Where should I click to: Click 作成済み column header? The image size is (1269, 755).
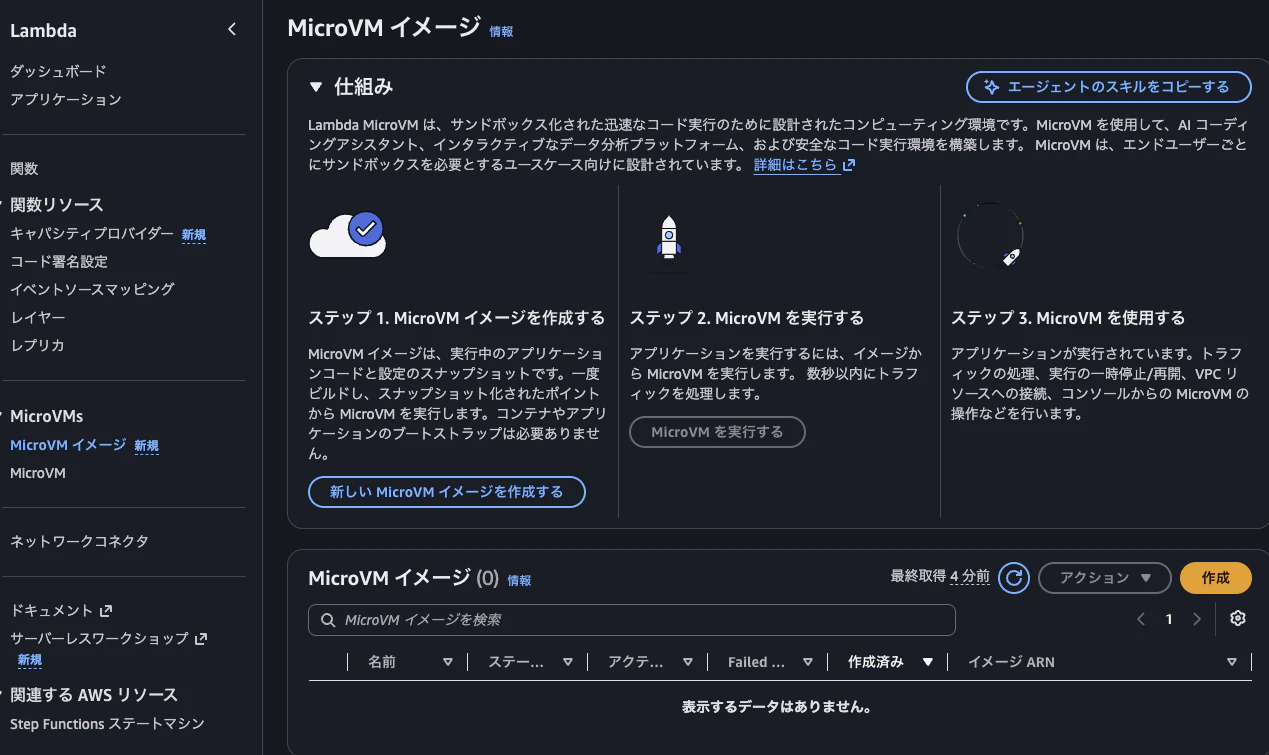[876, 662]
